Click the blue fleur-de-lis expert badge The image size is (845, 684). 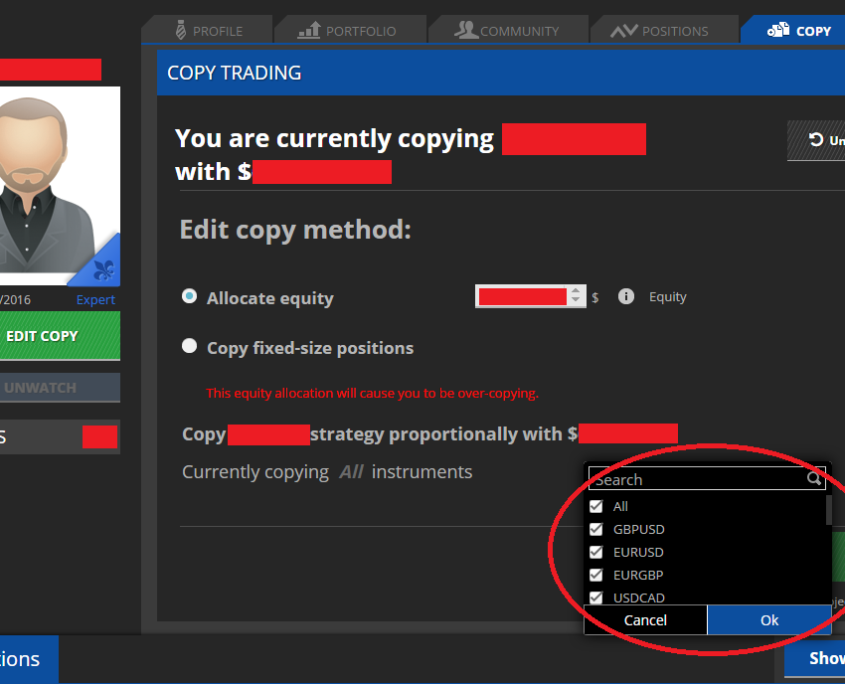click(x=104, y=267)
